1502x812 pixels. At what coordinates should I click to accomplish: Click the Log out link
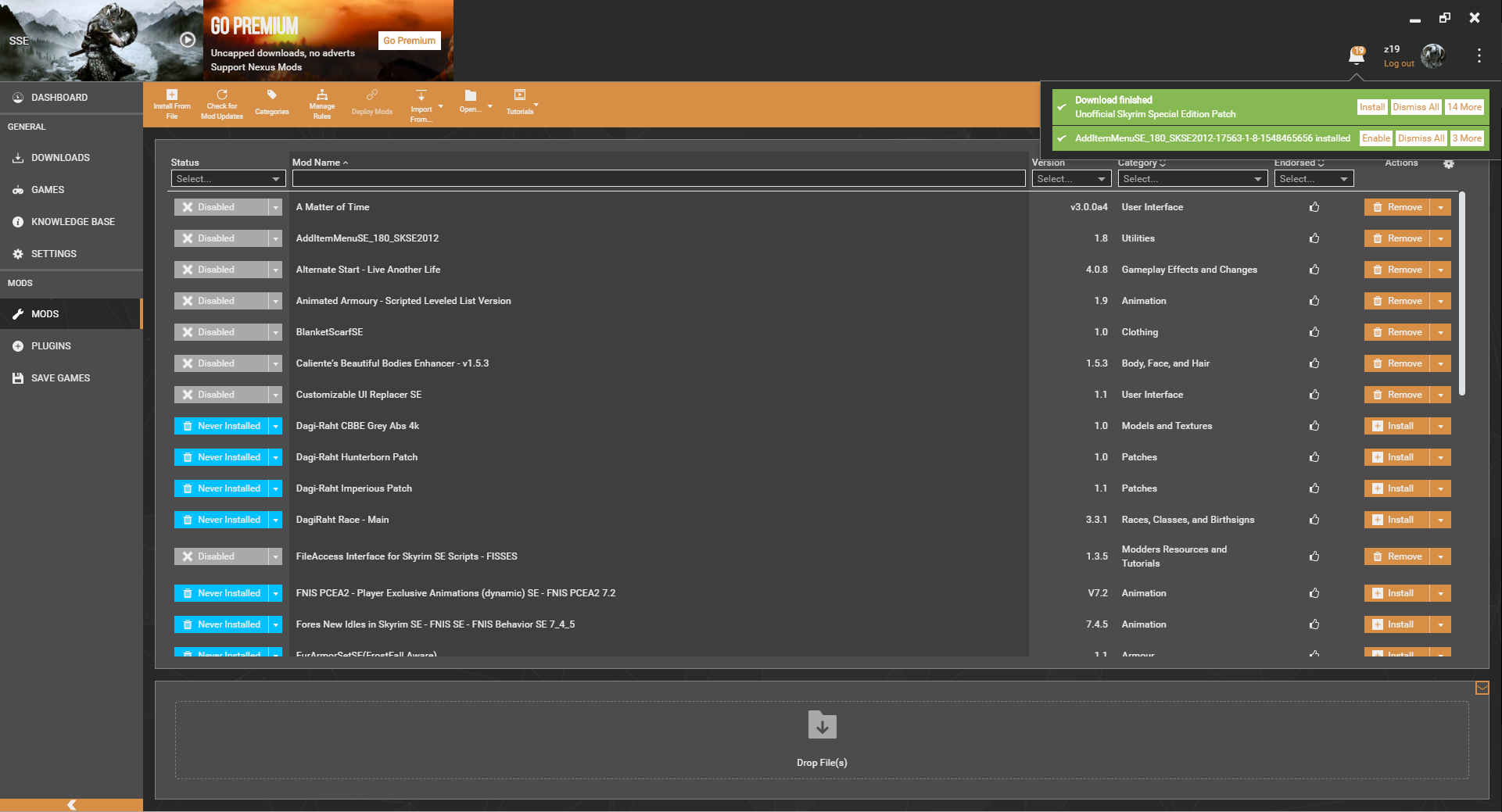click(x=1399, y=64)
